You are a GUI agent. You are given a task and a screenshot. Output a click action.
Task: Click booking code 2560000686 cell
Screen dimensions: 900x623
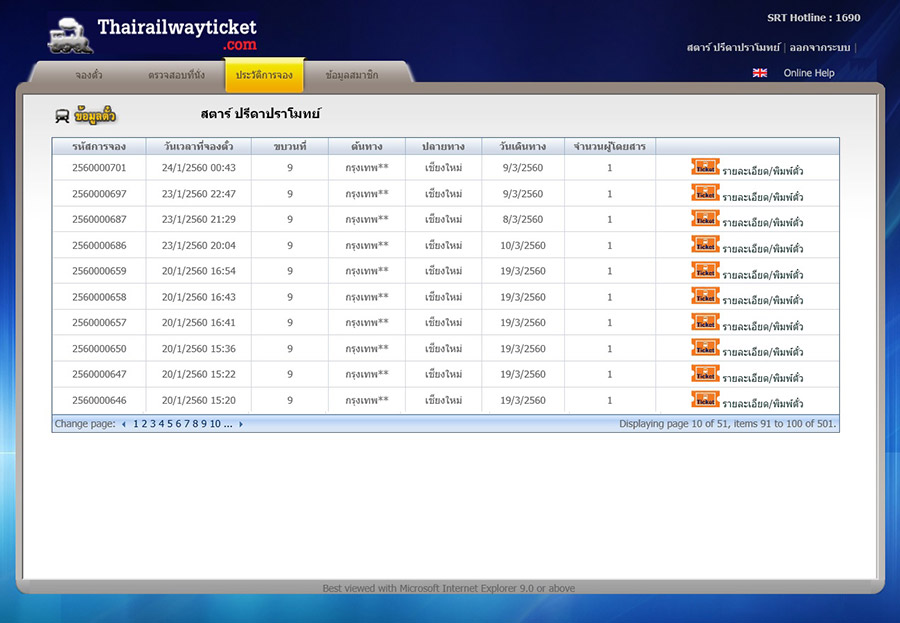click(99, 245)
